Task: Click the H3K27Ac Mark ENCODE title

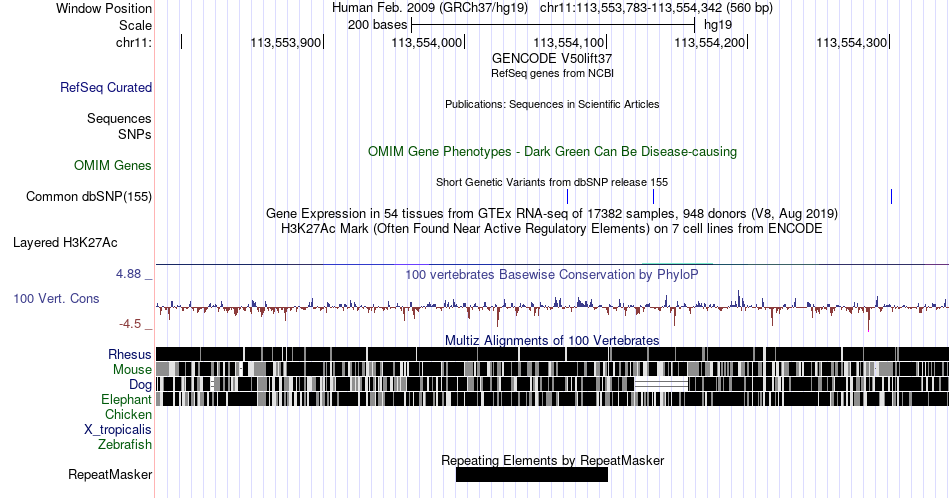Action: (x=552, y=228)
